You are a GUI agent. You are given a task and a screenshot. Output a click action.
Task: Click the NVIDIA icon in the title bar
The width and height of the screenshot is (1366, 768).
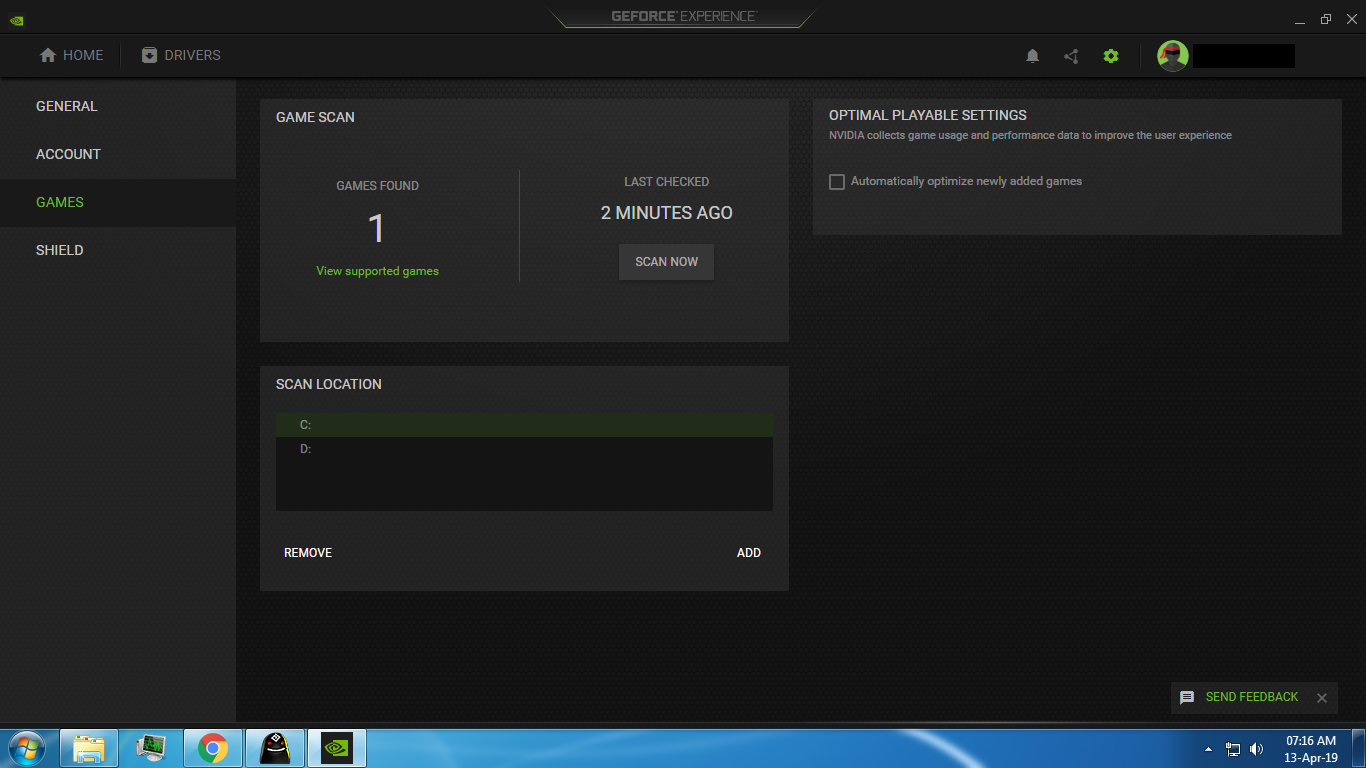point(15,19)
